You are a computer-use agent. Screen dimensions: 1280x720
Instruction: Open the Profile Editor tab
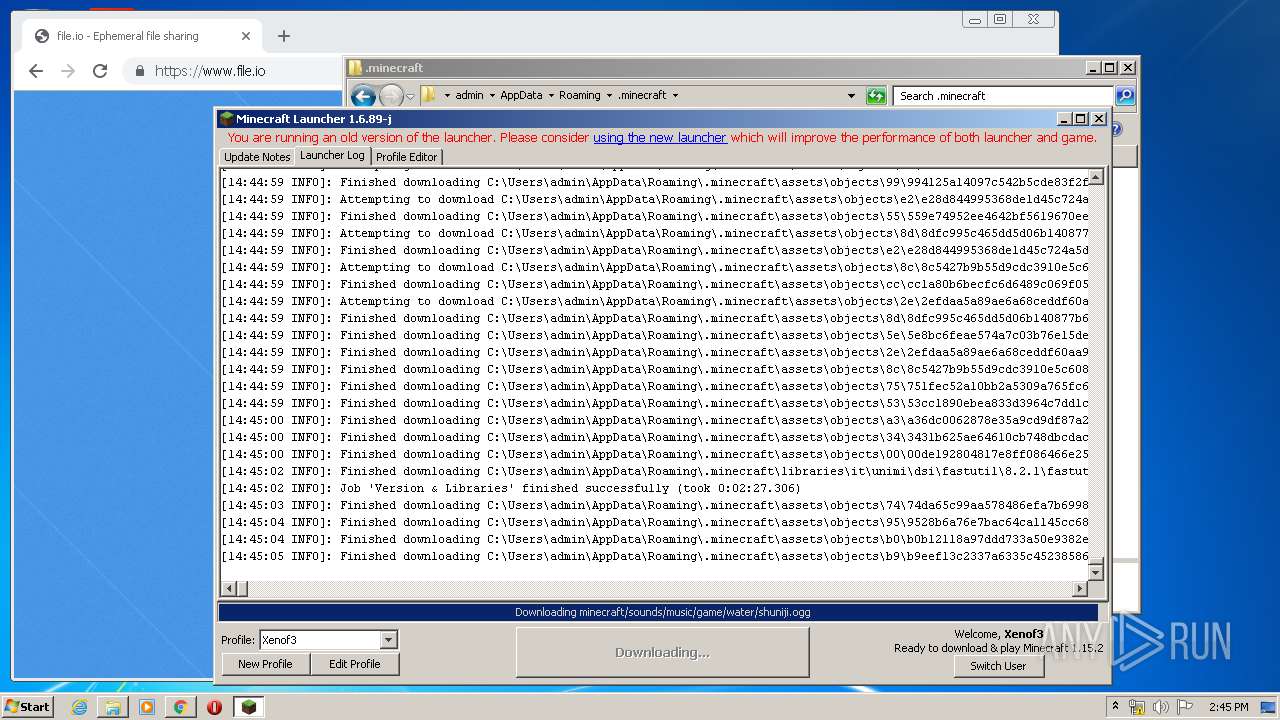[x=406, y=157]
